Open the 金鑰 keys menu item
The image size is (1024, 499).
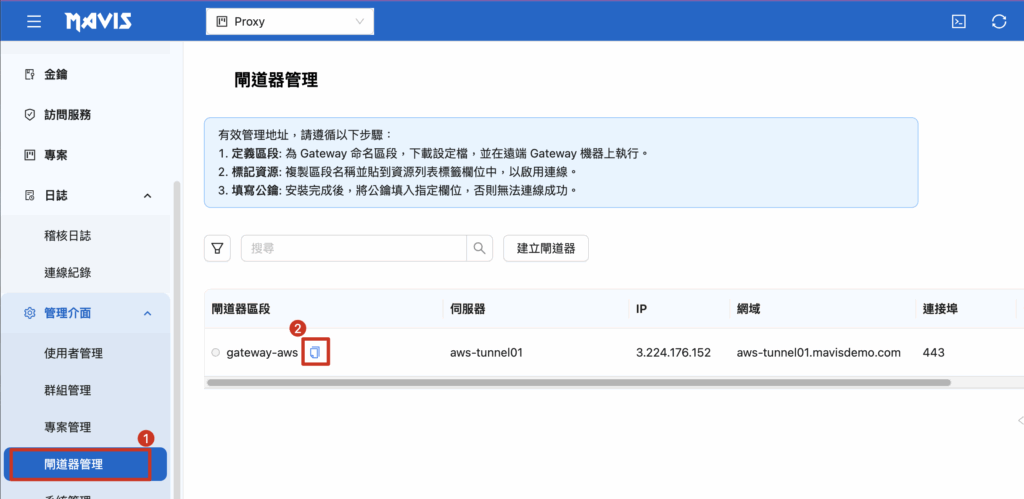[56, 74]
